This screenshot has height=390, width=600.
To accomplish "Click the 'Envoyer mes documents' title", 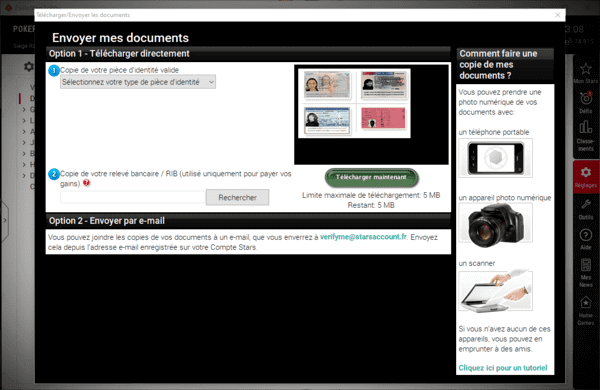I will [x=121, y=38].
